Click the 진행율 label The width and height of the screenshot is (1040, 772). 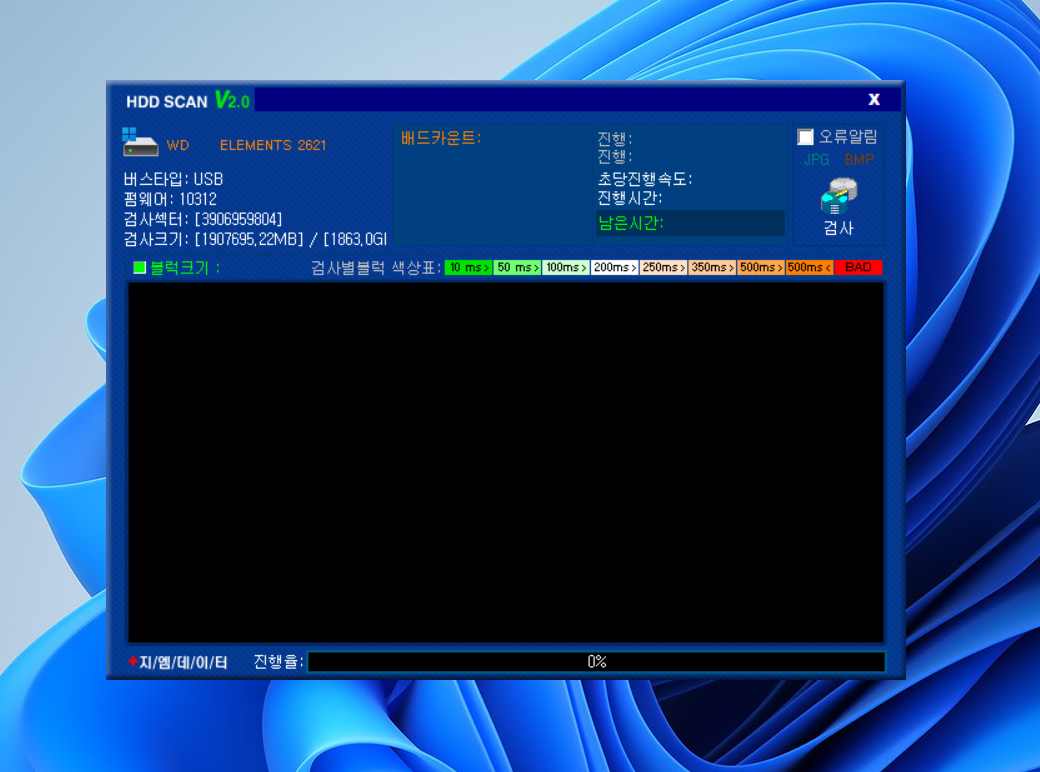click(279, 662)
